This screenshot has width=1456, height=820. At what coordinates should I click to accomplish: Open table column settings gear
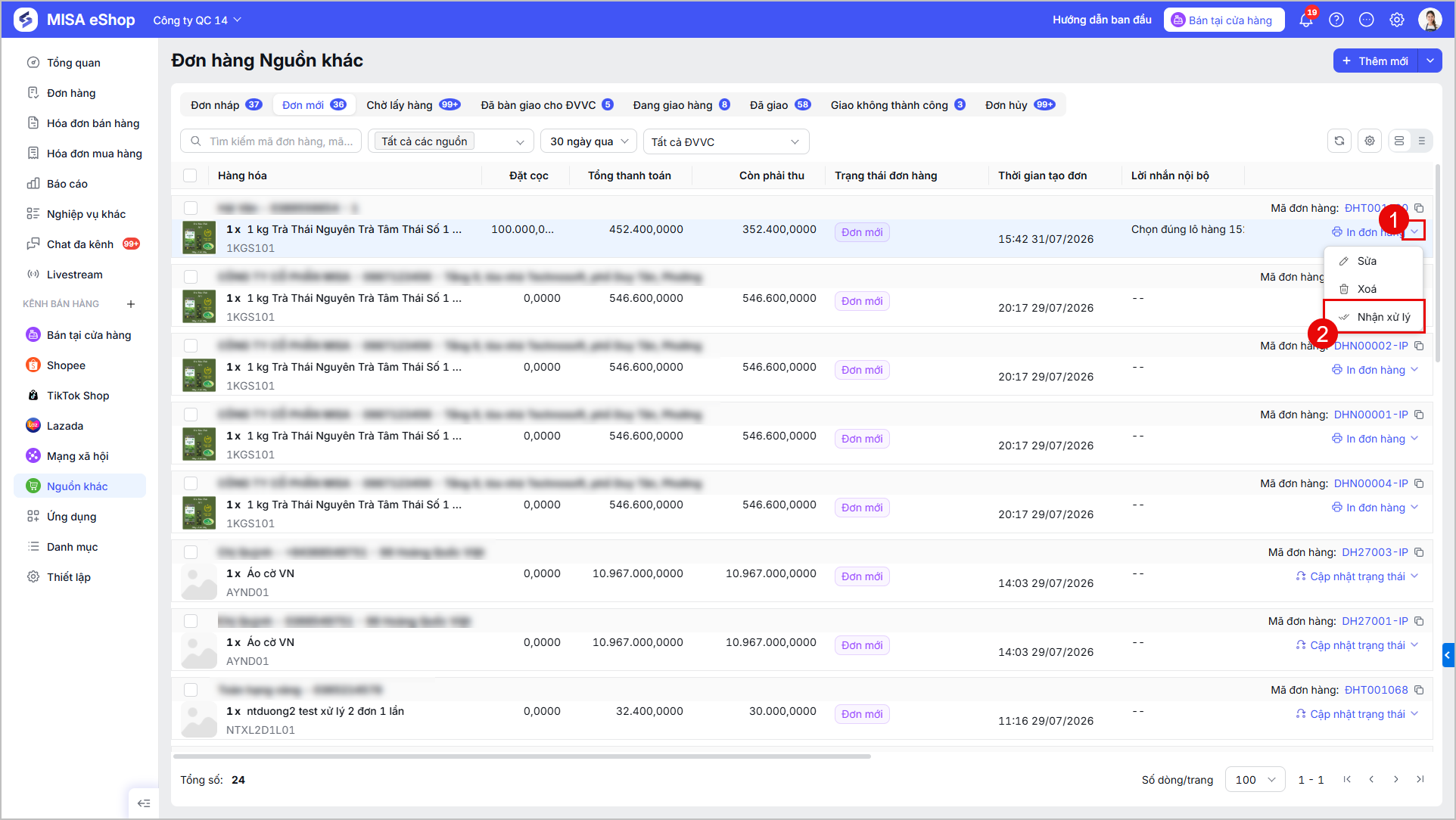click(1370, 141)
